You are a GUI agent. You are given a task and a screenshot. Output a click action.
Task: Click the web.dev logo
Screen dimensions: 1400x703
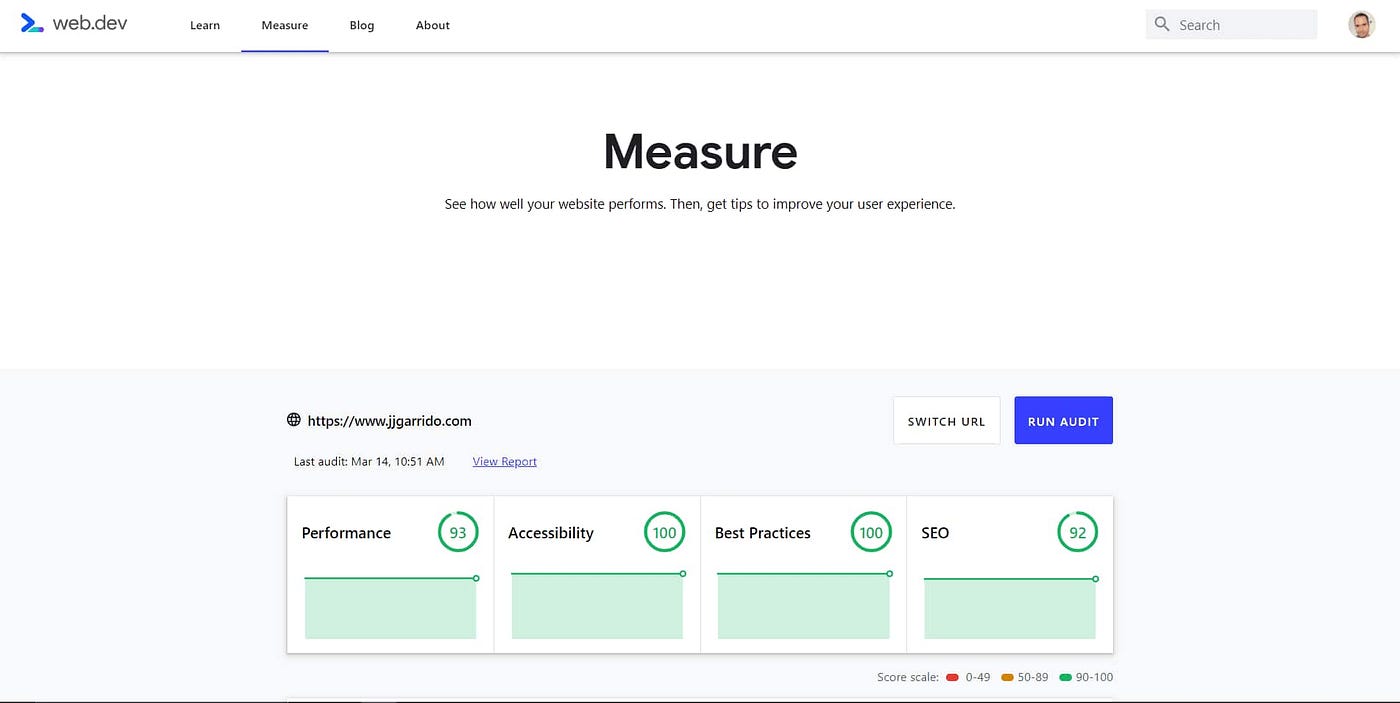pyautogui.click(x=74, y=24)
